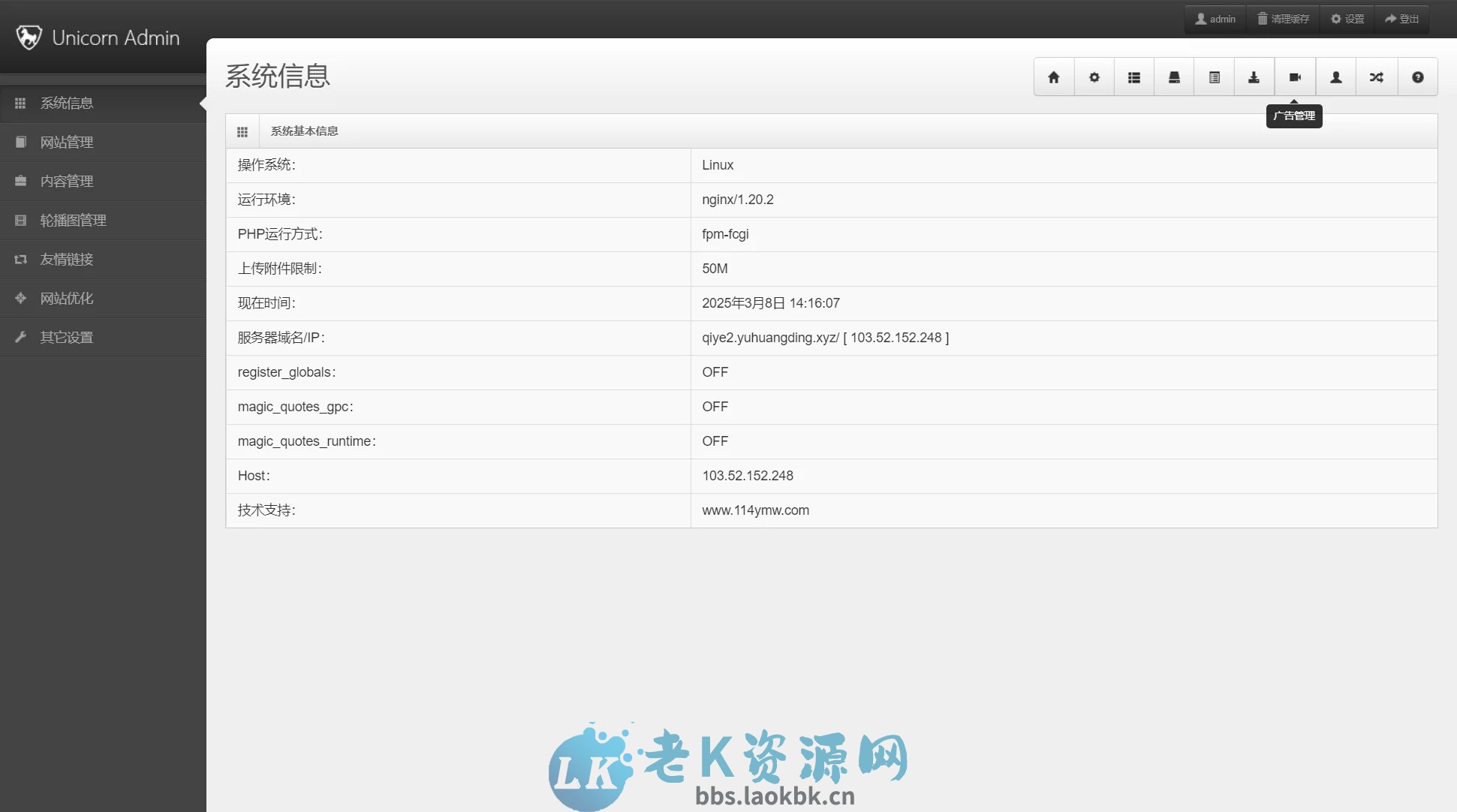Open 轮播图管理 in the sidebar
Viewport: 1457px width, 812px height.
tap(73, 220)
